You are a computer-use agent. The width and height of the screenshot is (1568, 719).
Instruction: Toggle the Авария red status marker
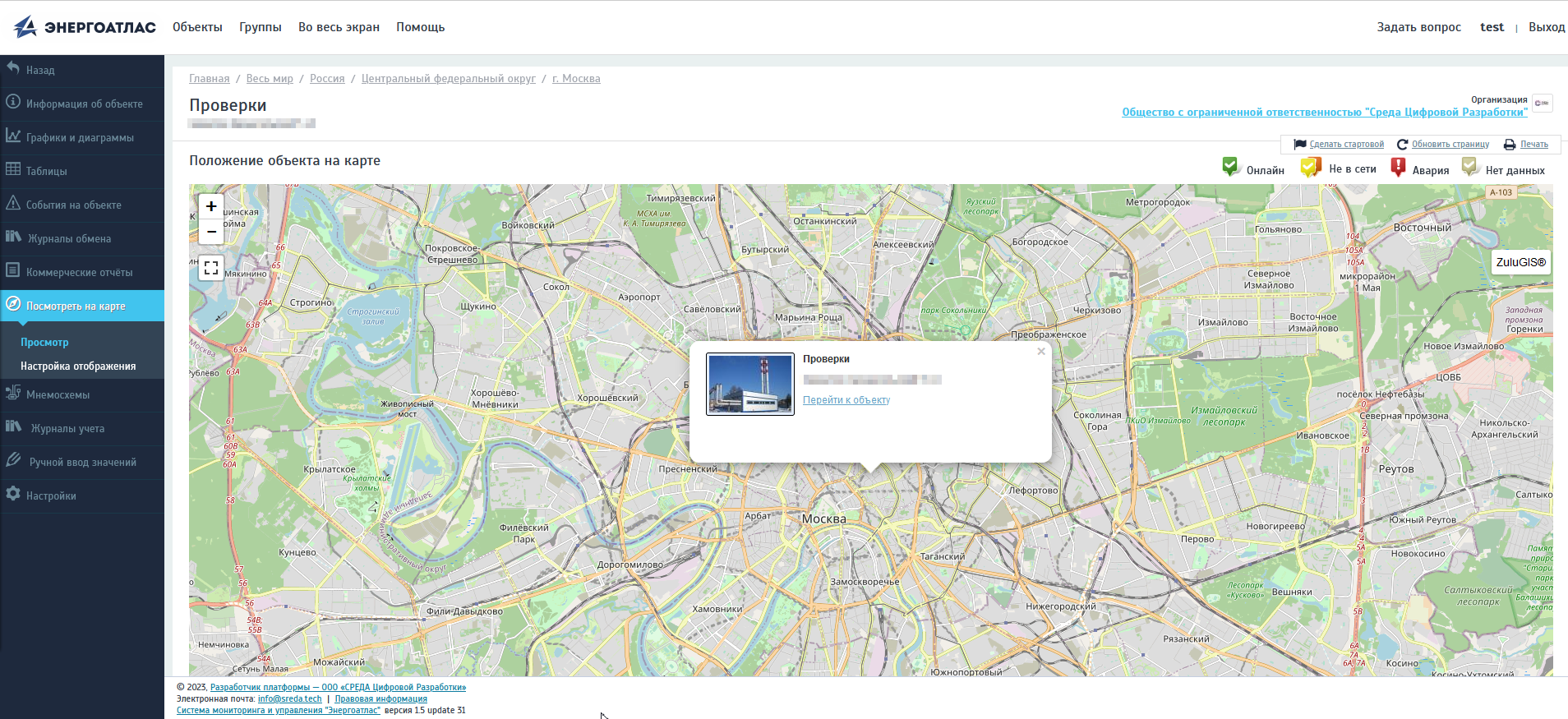click(1398, 168)
